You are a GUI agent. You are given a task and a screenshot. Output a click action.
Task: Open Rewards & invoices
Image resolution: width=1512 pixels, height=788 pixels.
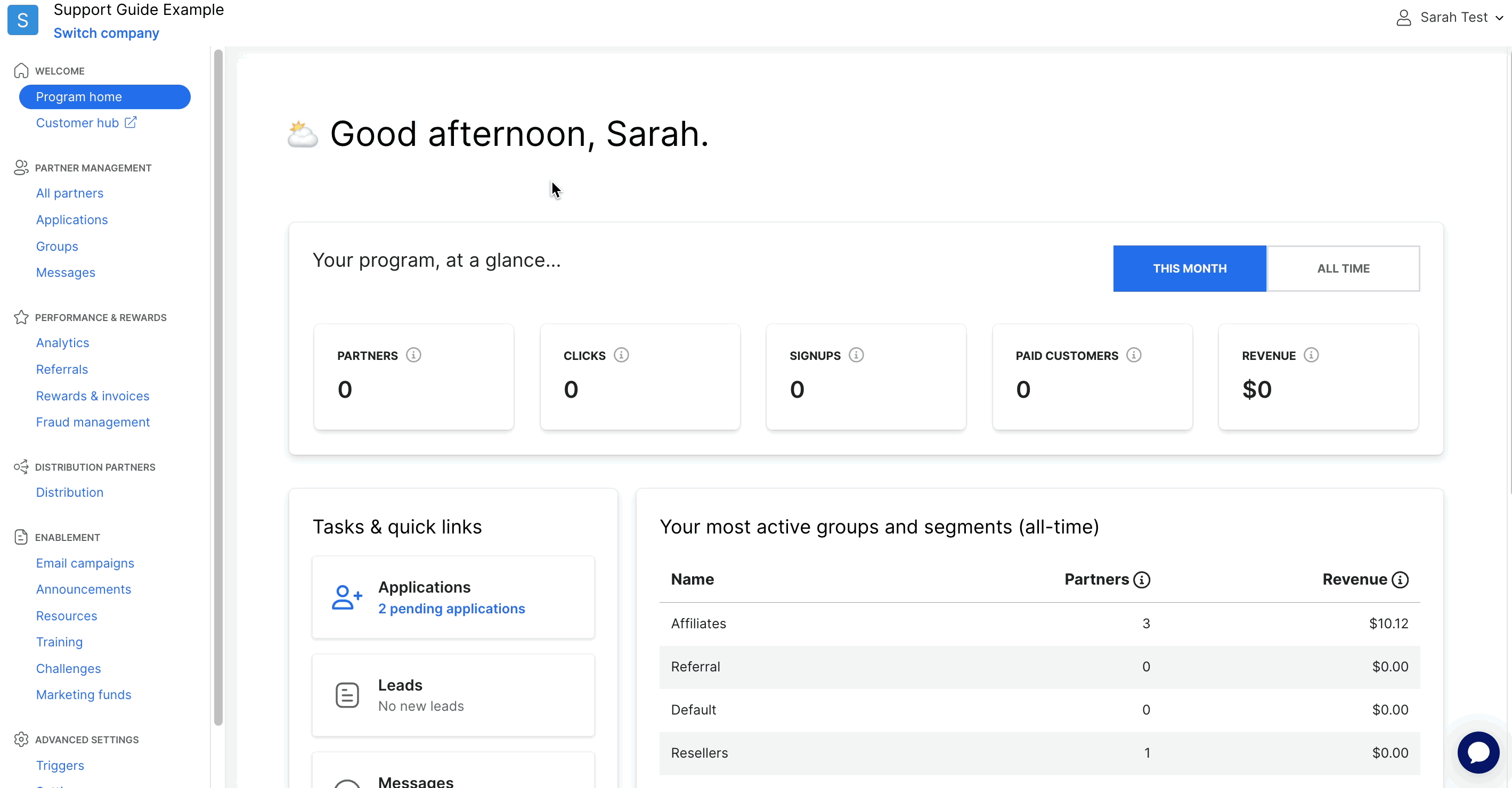[x=93, y=396]
